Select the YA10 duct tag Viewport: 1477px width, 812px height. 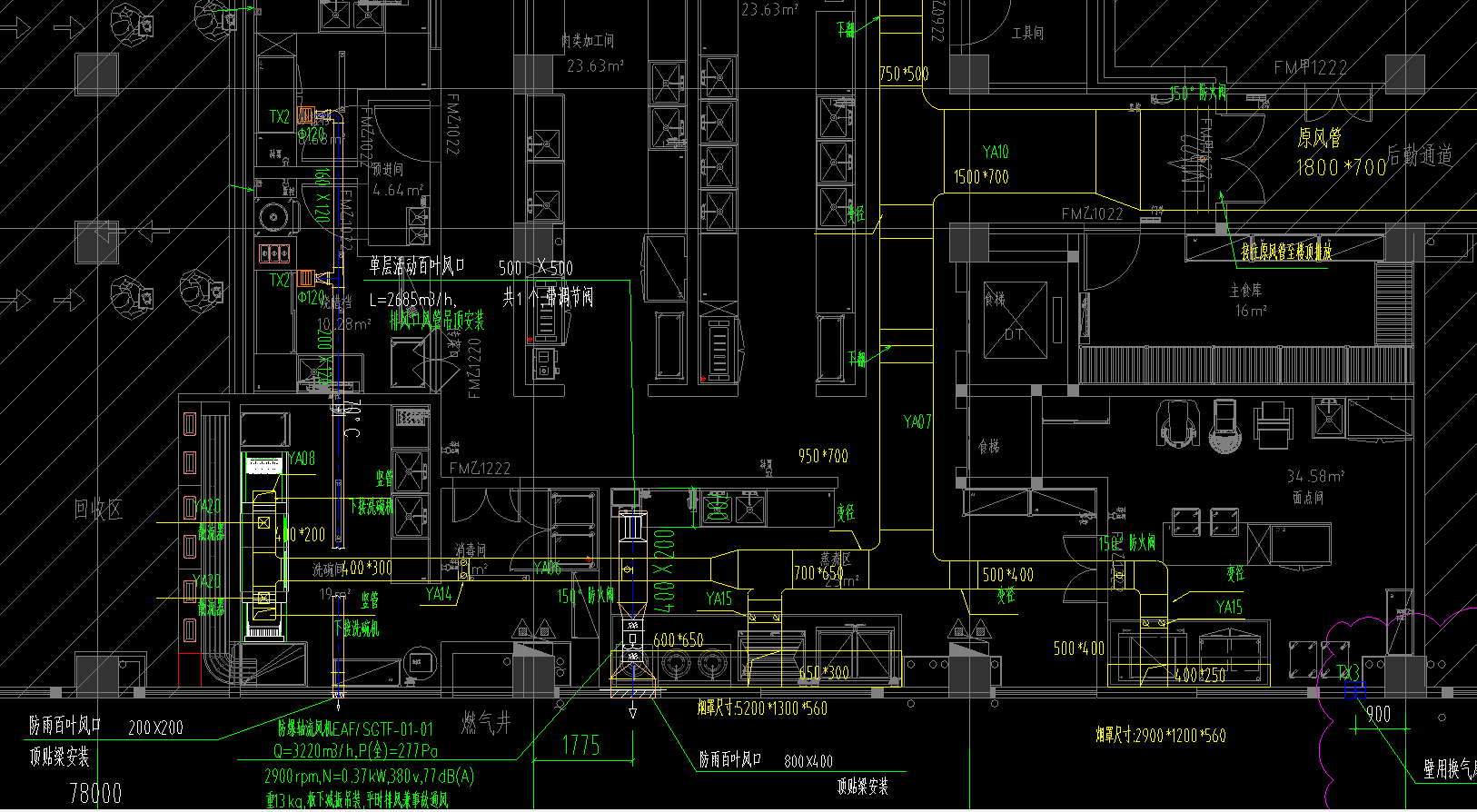[x=996, y=152]
